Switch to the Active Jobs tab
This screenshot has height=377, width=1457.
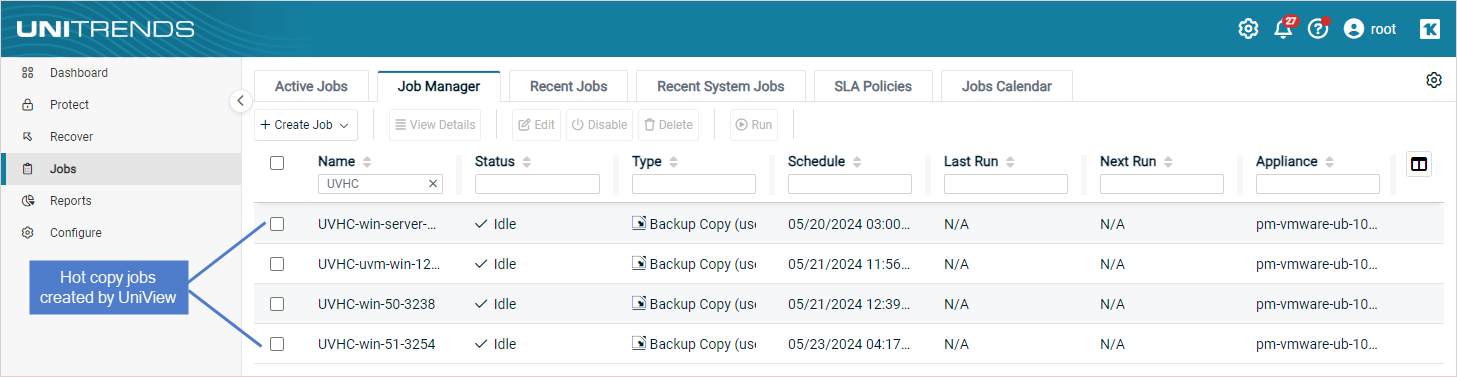[x=311, y=86]
